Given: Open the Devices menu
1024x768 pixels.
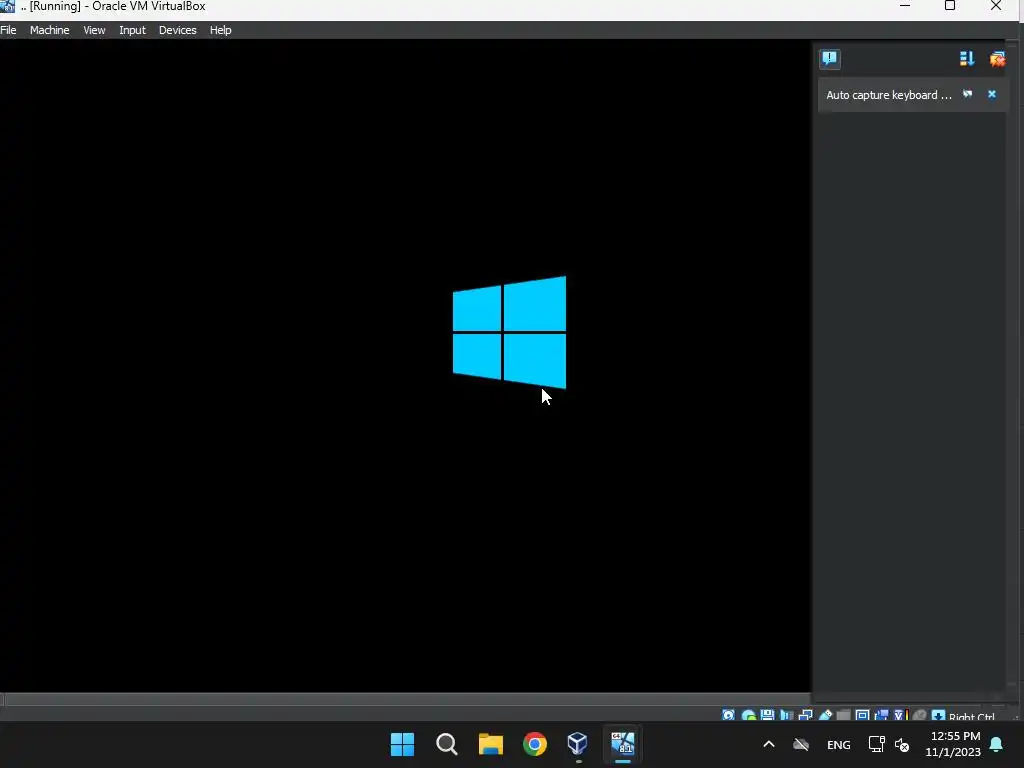Looking at the screenshot, I should [178, 30].
